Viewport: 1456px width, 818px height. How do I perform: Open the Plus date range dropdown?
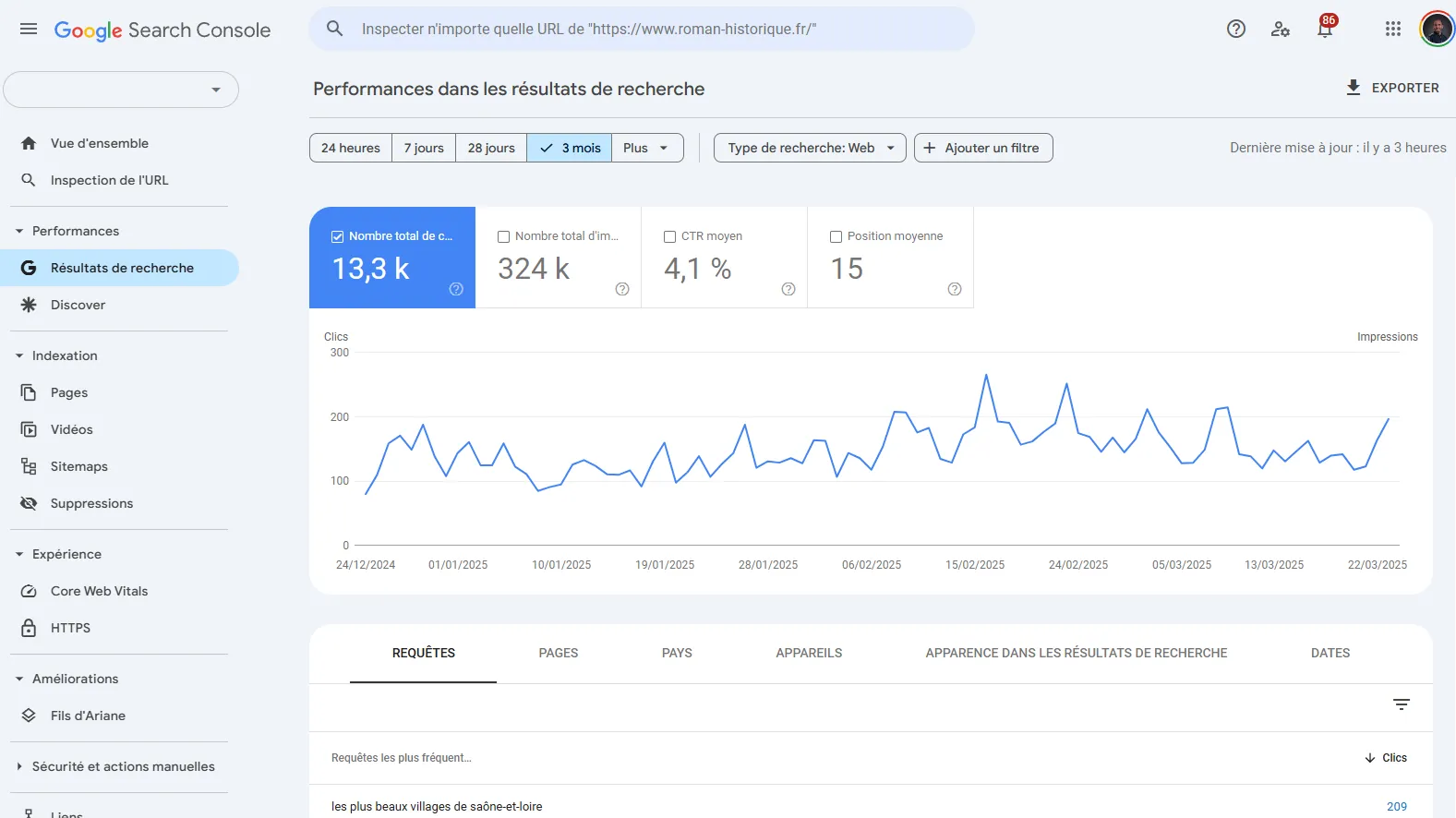coord(647,148)
